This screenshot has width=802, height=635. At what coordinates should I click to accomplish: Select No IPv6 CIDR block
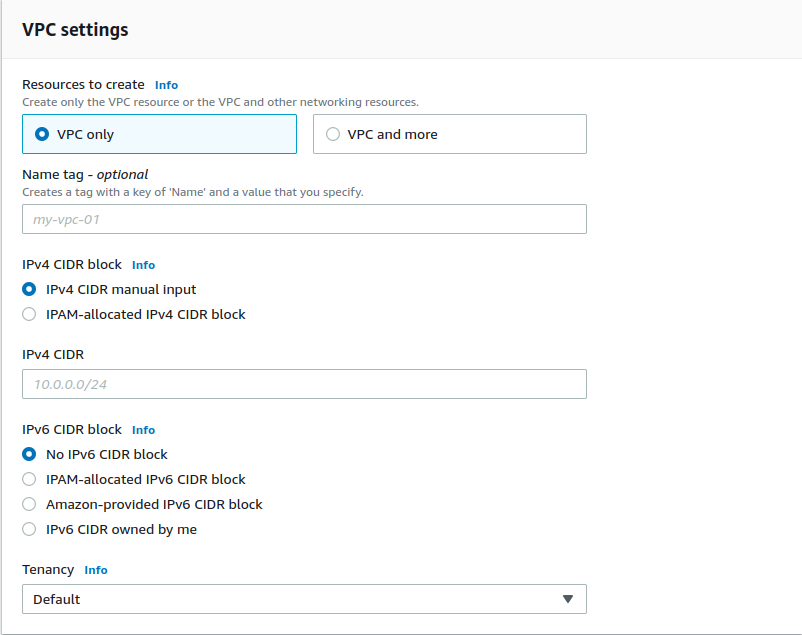(x=29, y=454)
